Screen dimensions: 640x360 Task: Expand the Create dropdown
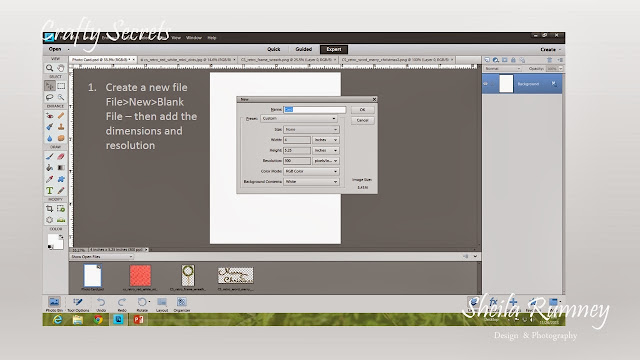pyautogui.click(x=550, y=49)
